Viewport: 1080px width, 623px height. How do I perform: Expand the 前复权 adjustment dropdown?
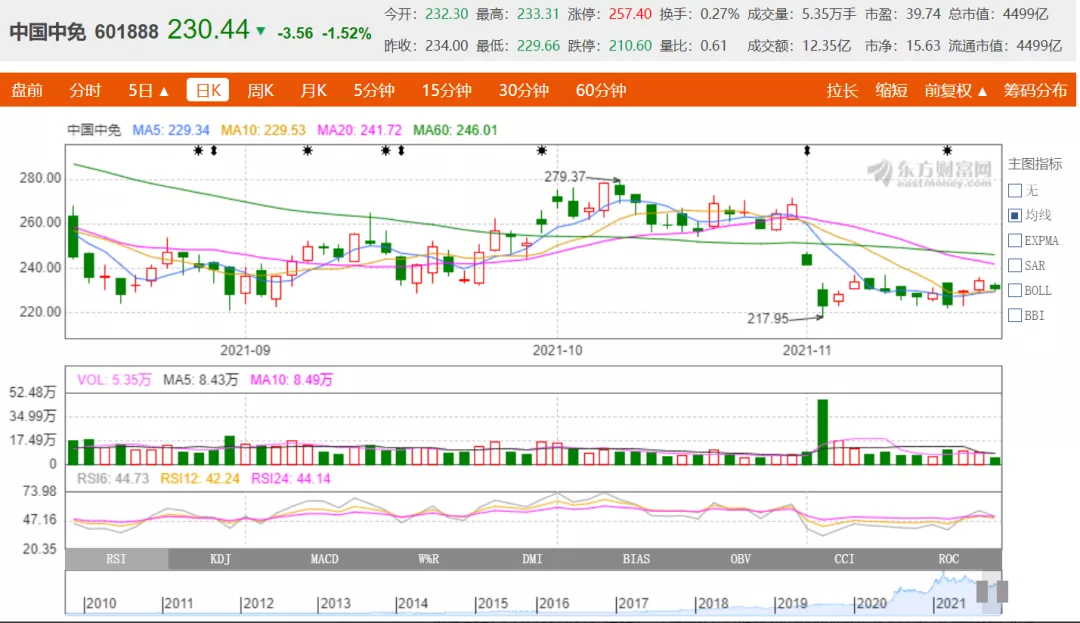coord(982,92)
